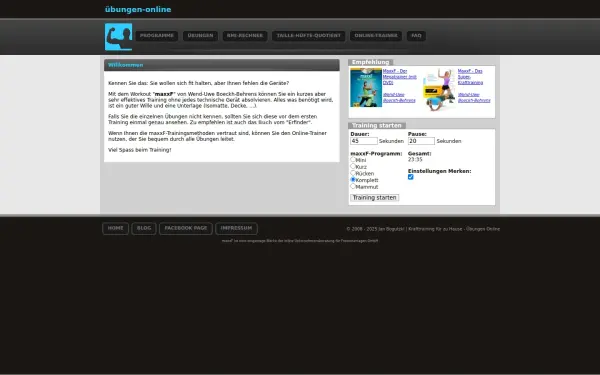Open the PROGRAMME menu item
Screen dimensions: 600x375
tap(157, 36)
